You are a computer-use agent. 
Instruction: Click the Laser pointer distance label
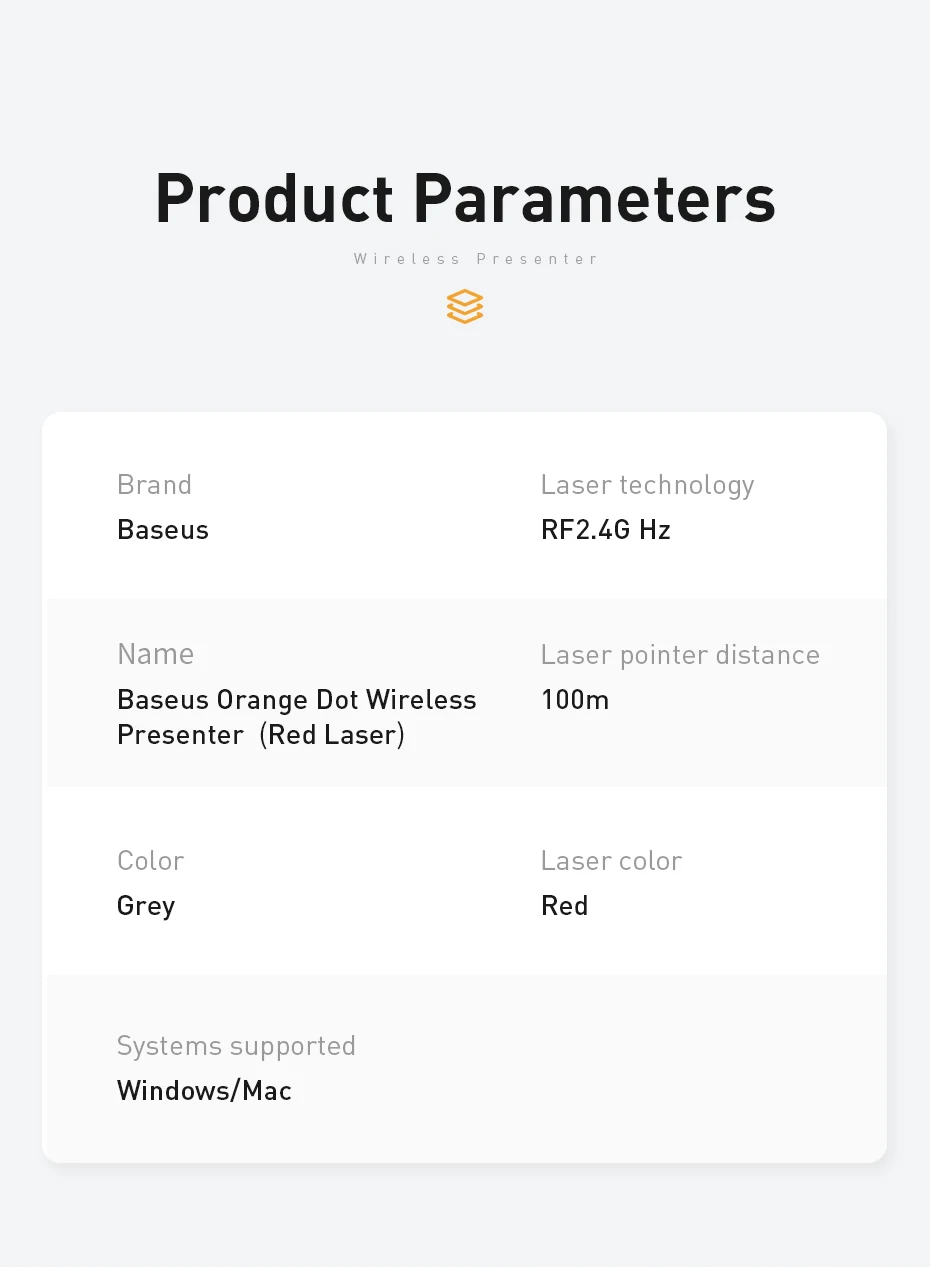click(x=680, y=655)
